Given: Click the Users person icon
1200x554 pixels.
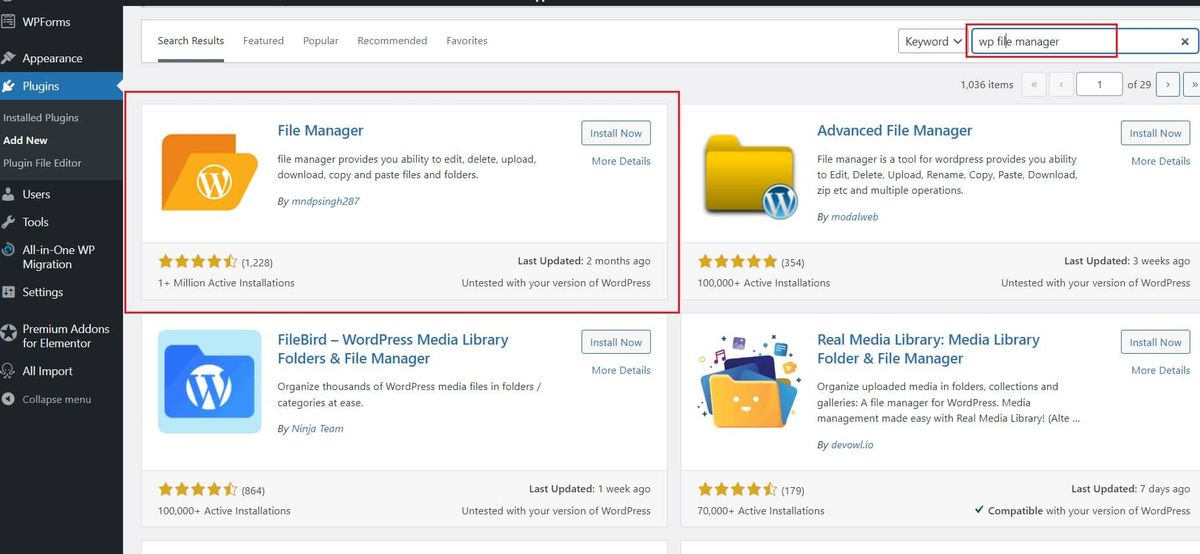Looking at the screenshot, I should pos(9,194).
